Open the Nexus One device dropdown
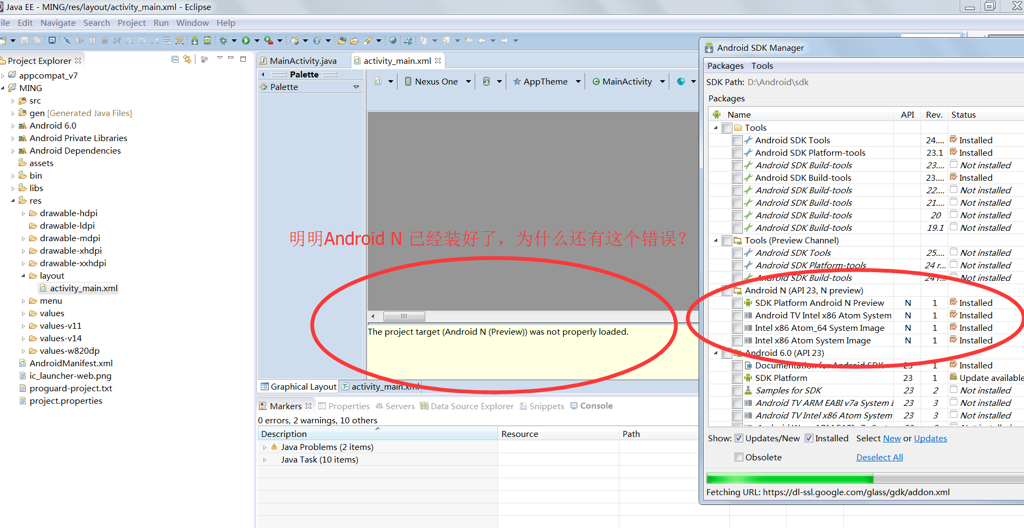Viewport: 1024px width, 528px height. (468, 82)
